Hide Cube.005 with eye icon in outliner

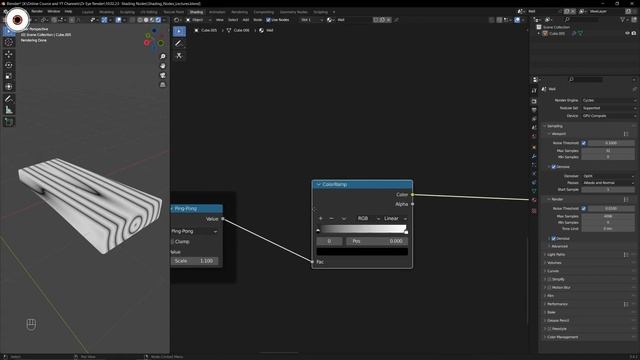[x=627, y=33]
